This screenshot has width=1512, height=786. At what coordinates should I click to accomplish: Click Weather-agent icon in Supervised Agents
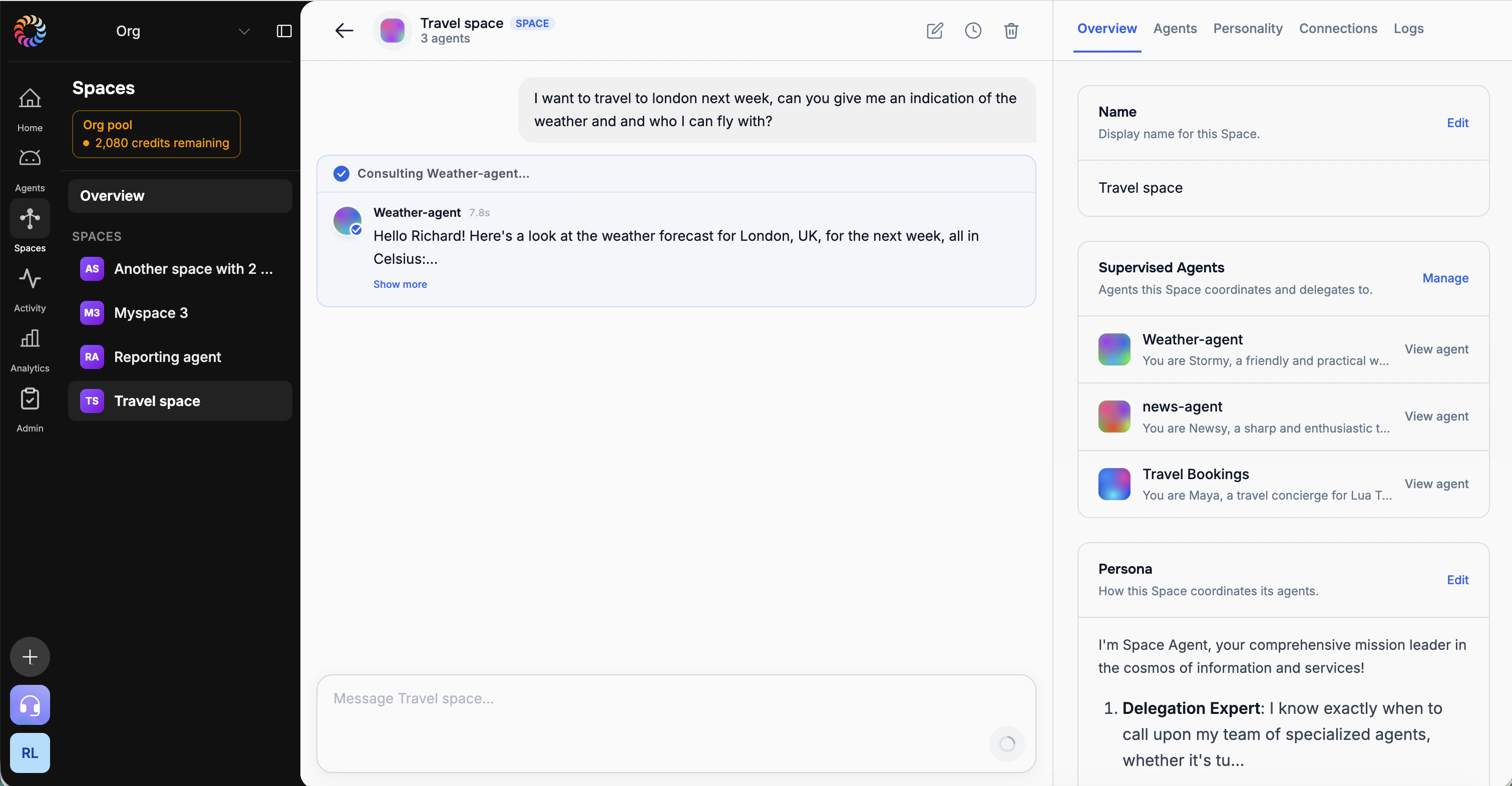pyautogui.click(x=1114, y=349)
